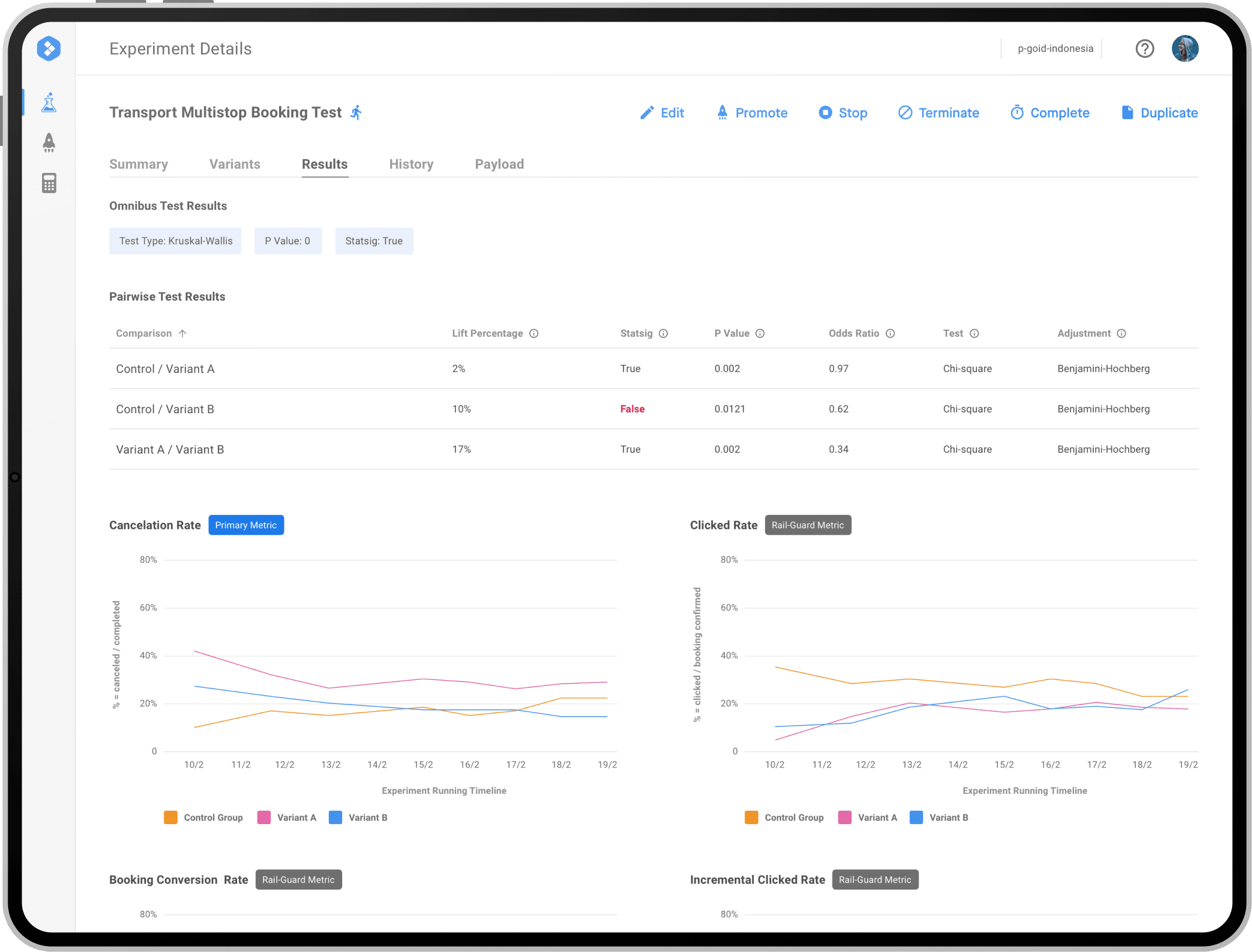Switch to the History tab
1252x952 pixels.
pyautogui.click(x=411, y=164)
